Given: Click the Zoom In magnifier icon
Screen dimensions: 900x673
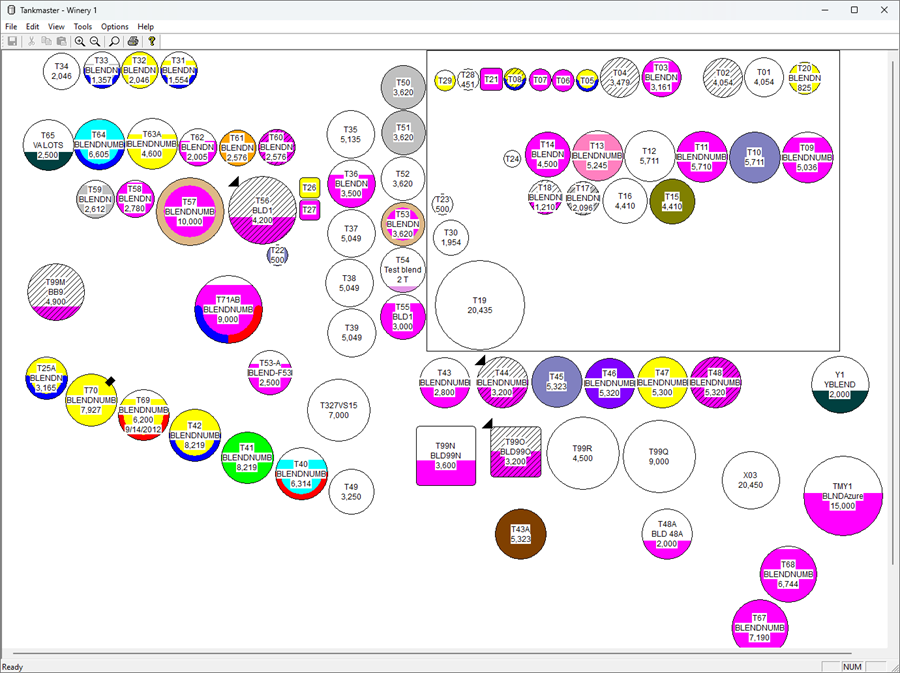Looking at the screenshot, I should pos(80,41).
